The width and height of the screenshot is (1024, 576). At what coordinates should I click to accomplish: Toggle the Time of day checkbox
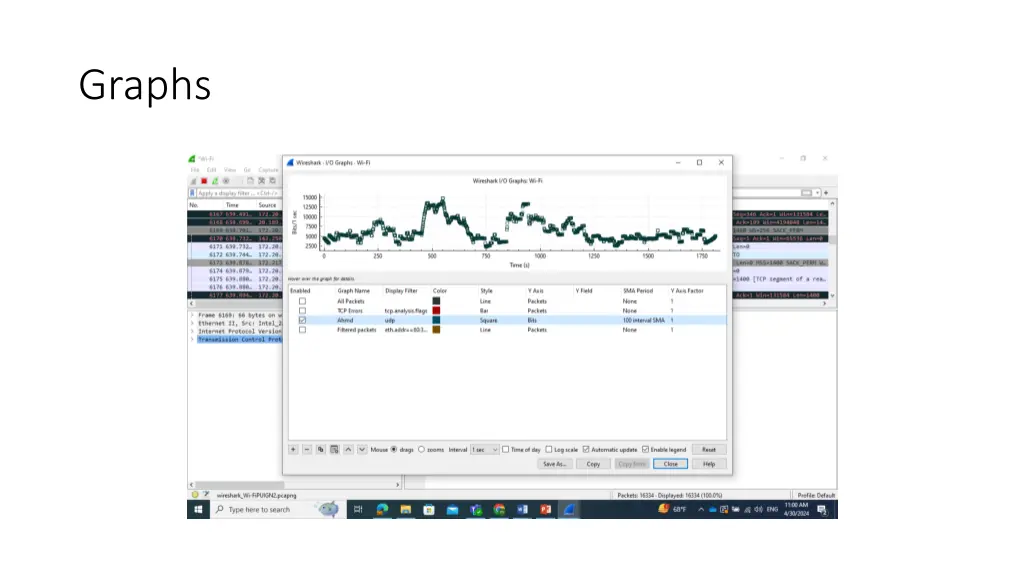click(x=505, y=449)
